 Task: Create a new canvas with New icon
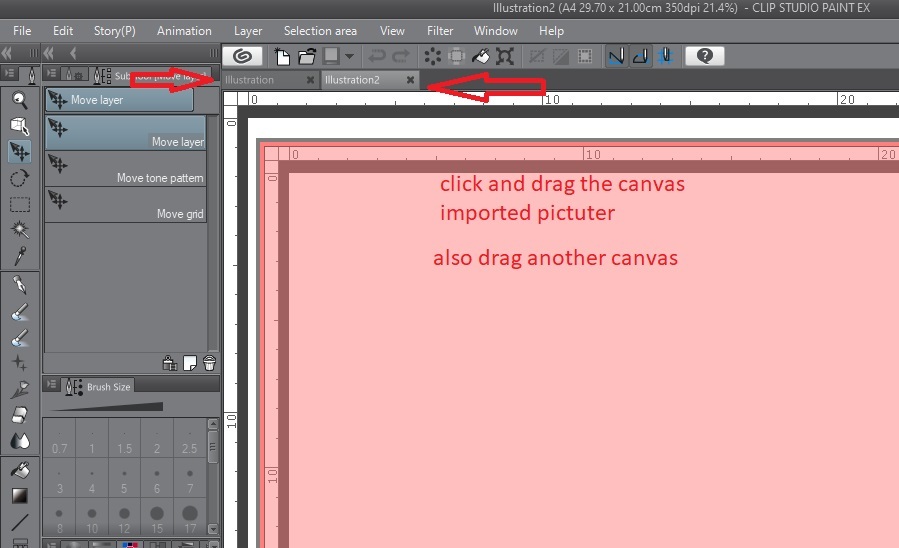click(282, 56)
